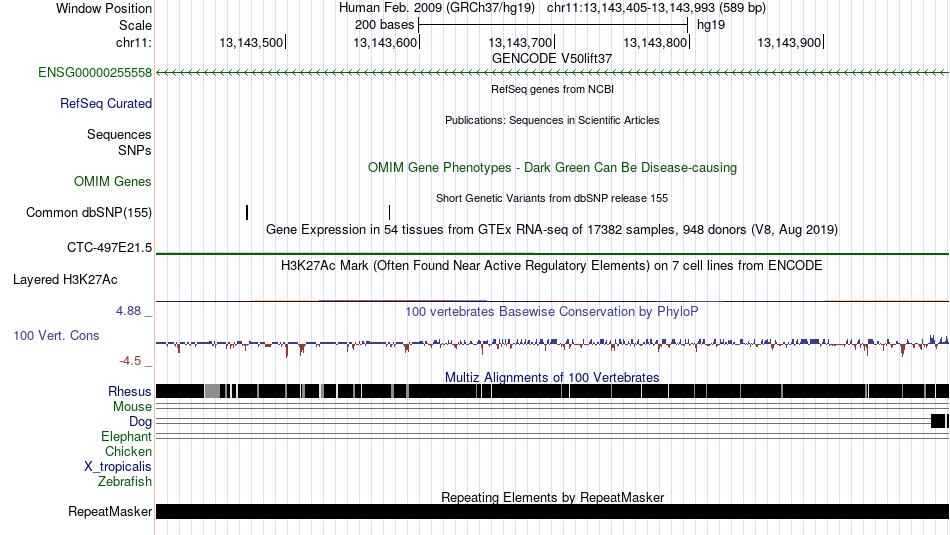
Task: Click the second dbSNP variant tick mark
Action: tap(390, 212)
